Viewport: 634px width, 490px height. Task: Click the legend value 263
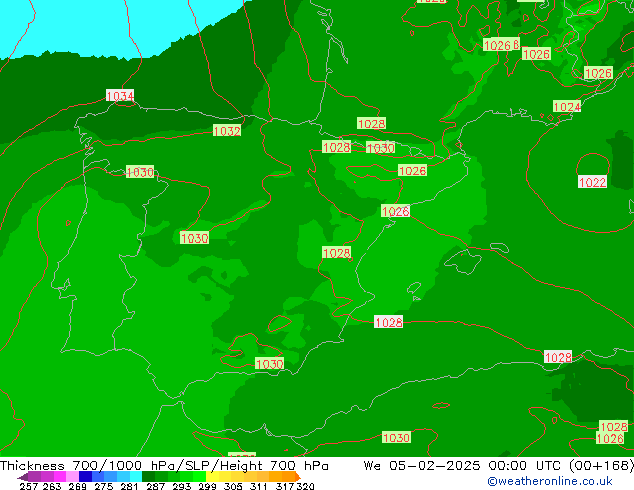coord(52,486)
